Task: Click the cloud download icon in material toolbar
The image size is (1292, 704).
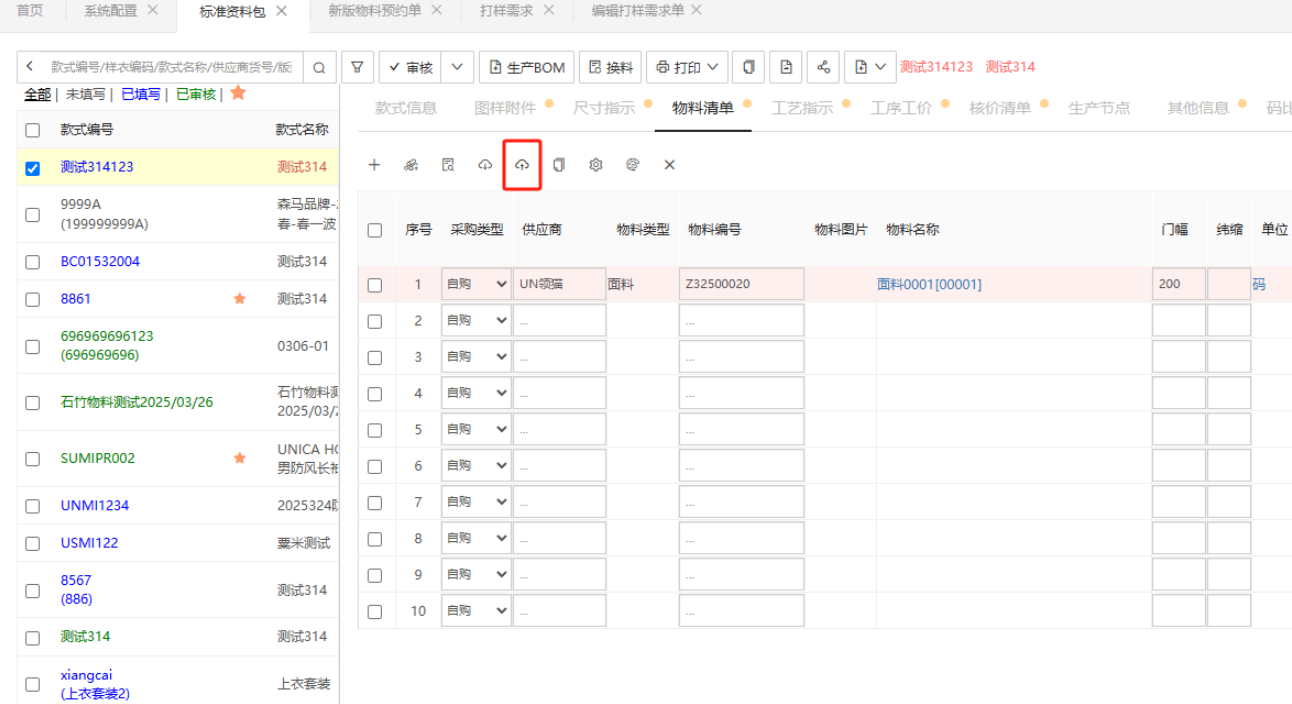Action: pos(485,165)
